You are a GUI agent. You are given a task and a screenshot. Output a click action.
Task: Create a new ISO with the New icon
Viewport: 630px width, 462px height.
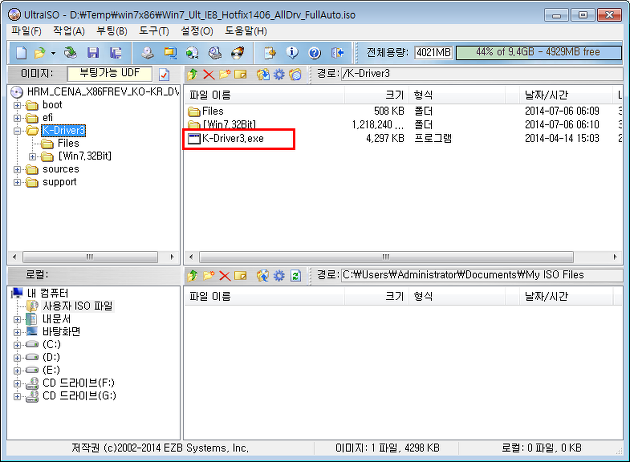(x=21, y=53)
